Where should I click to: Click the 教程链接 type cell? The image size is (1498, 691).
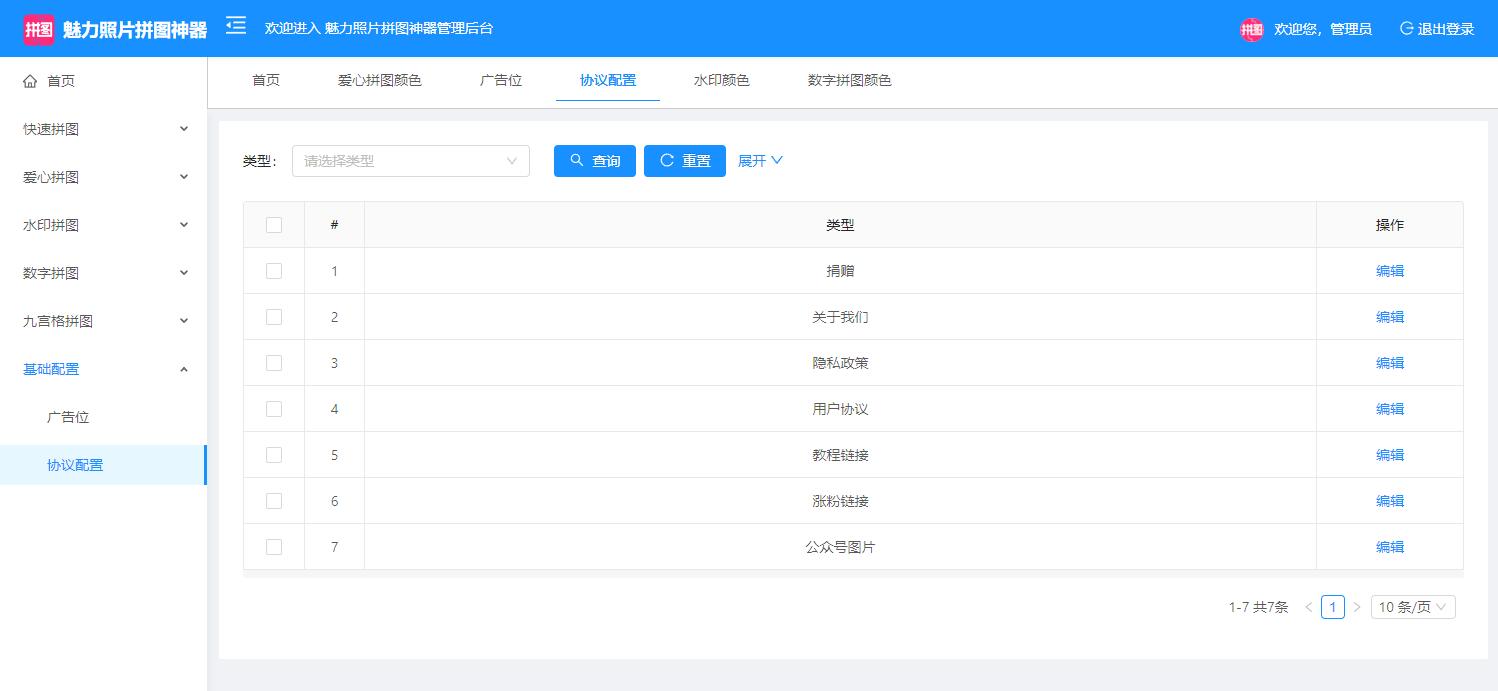click(840, 455)
